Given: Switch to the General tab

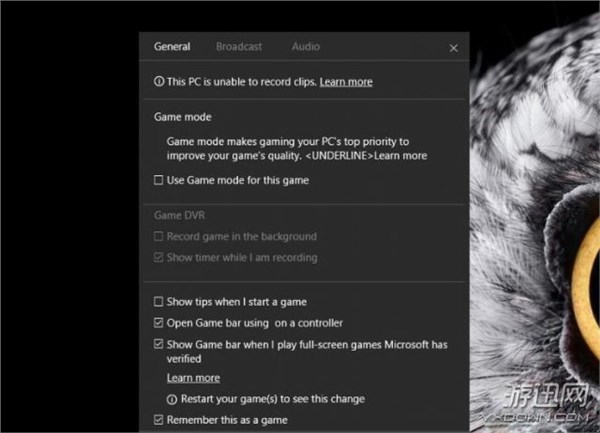Looking at the screenshot, I should (x=172, y=47).
